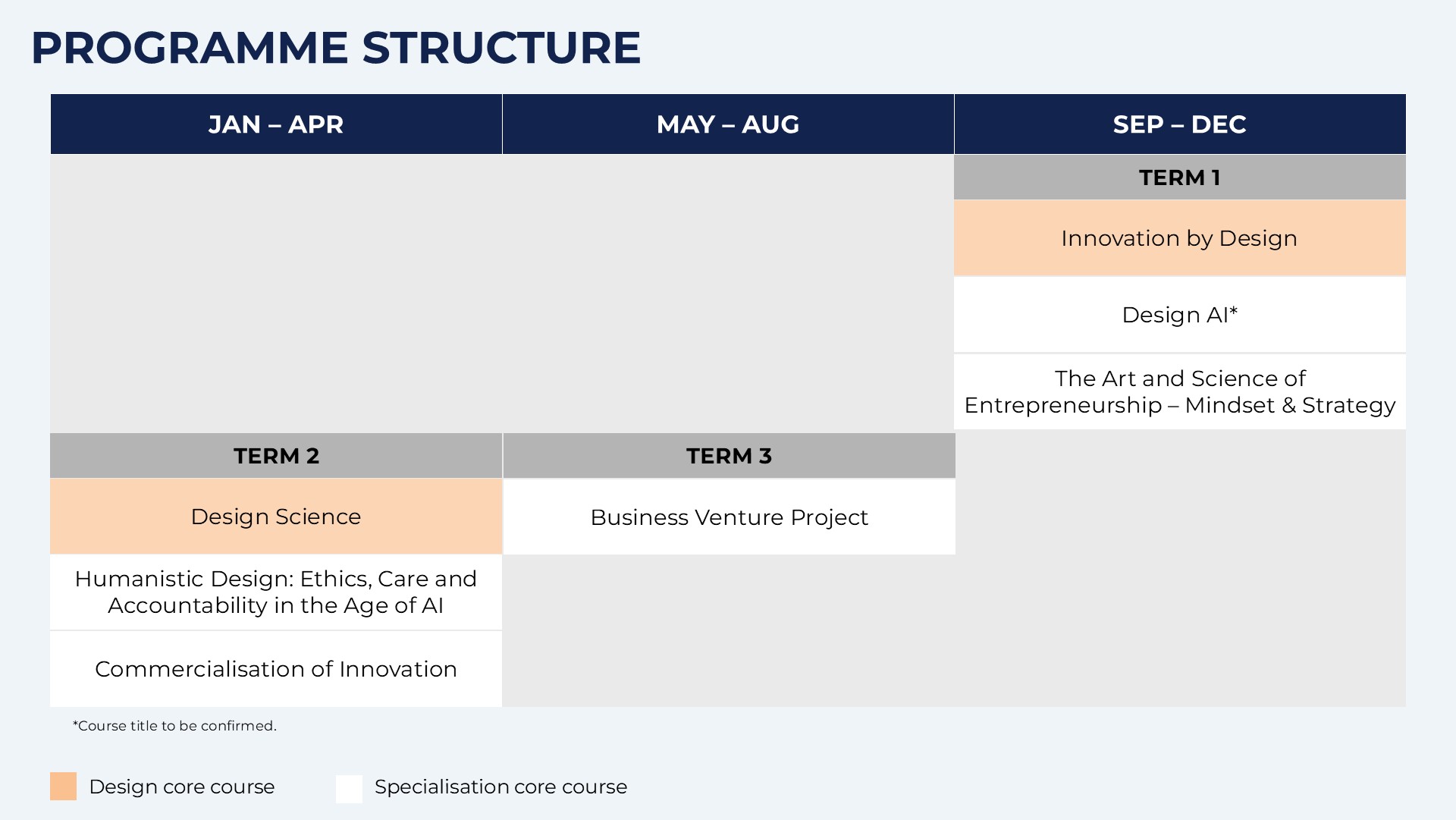The height and width of the screenshot is (820, 1456).
Task: Open the Humanistic Design course cell
Action: pos(276,592)
